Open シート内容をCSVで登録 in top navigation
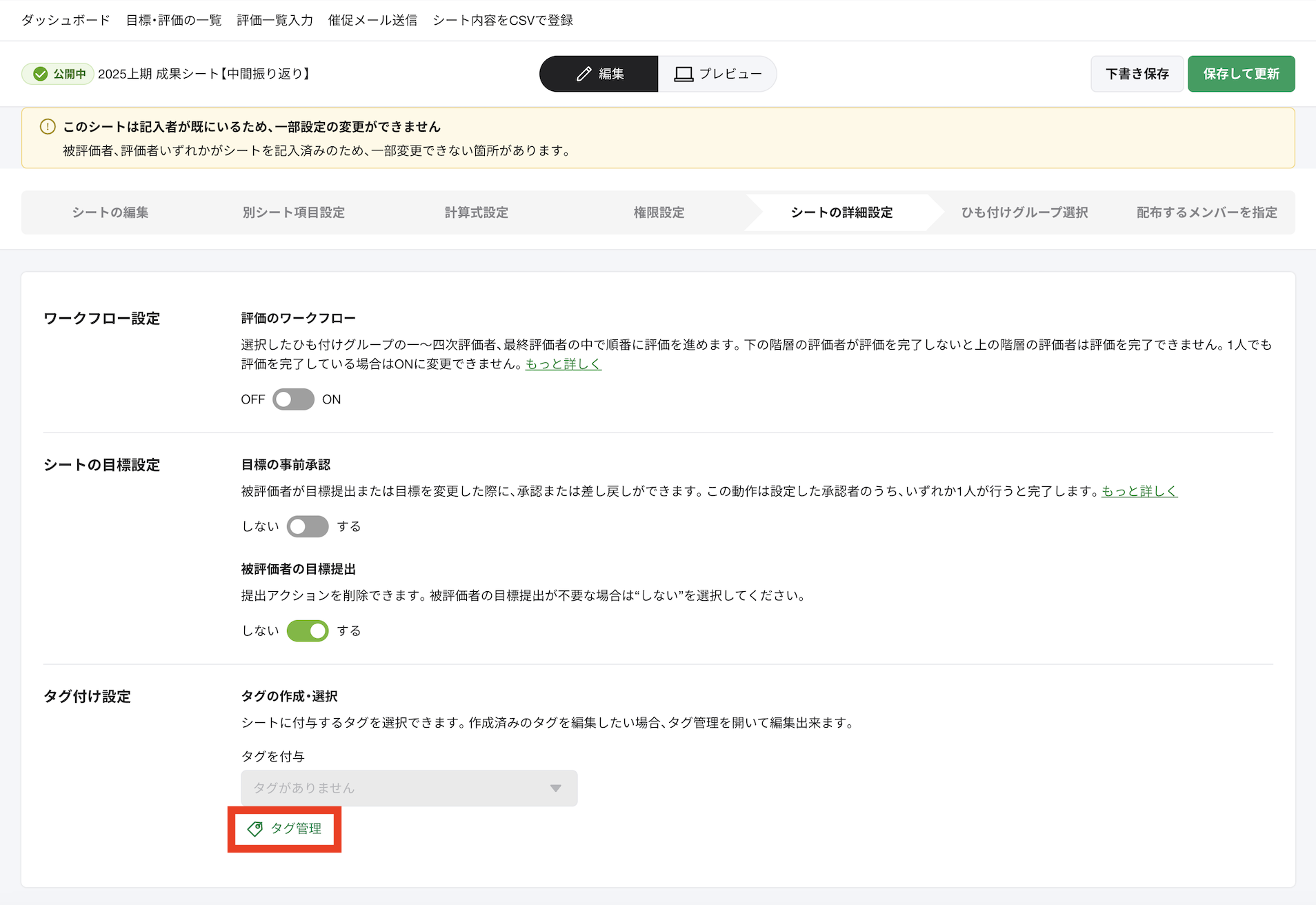 click(503, 20)
